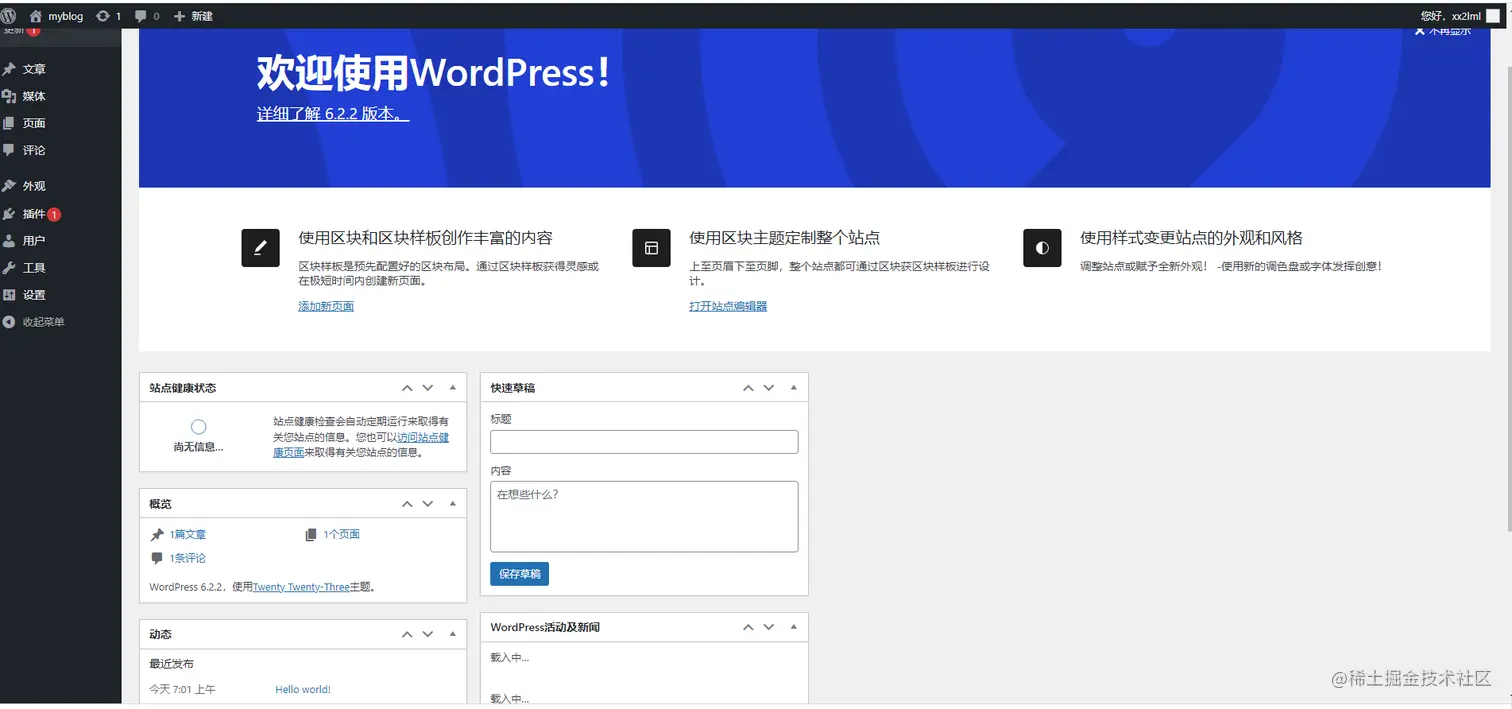Move 概览 widget down

pos(428,504)
